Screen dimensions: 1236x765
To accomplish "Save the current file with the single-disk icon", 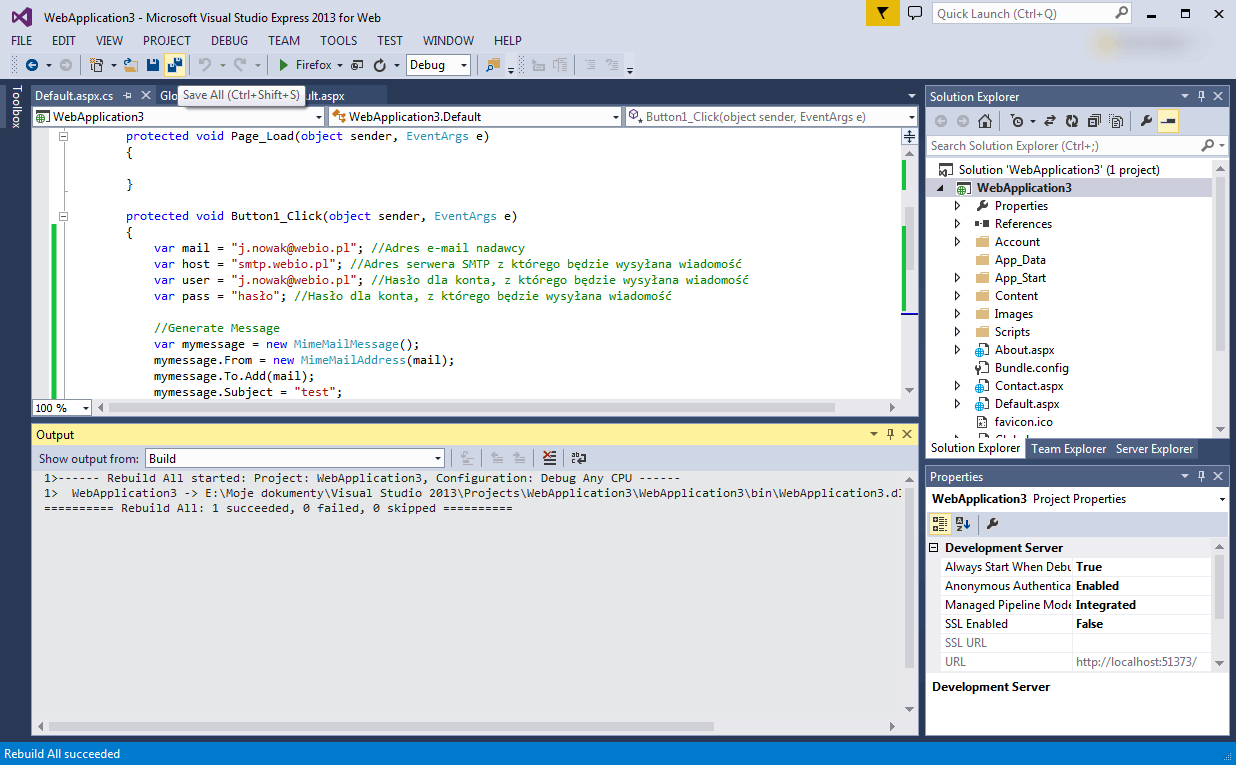I will coord(153,65).
